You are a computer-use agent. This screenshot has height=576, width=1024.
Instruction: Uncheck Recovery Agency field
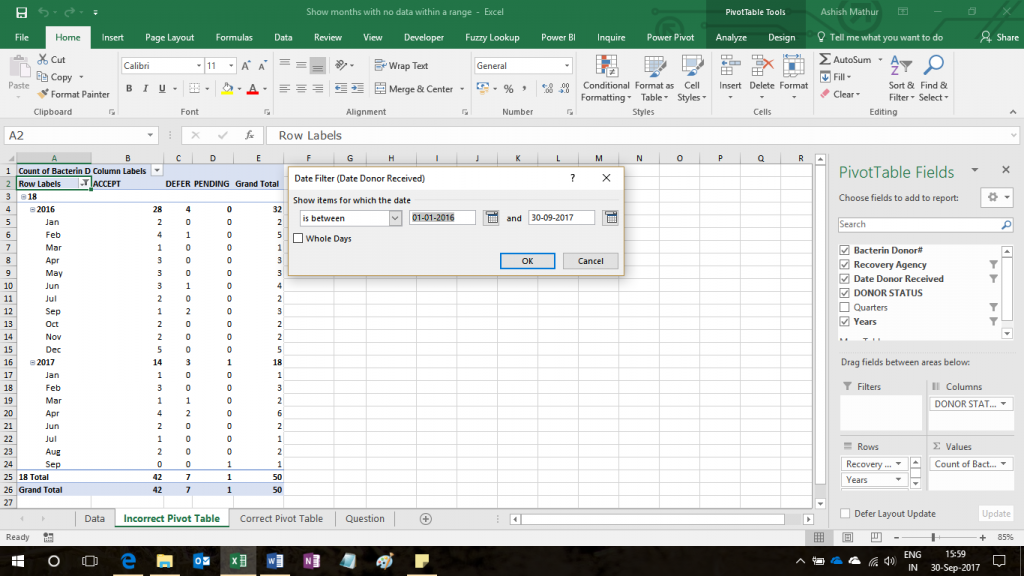pos(844,264)
